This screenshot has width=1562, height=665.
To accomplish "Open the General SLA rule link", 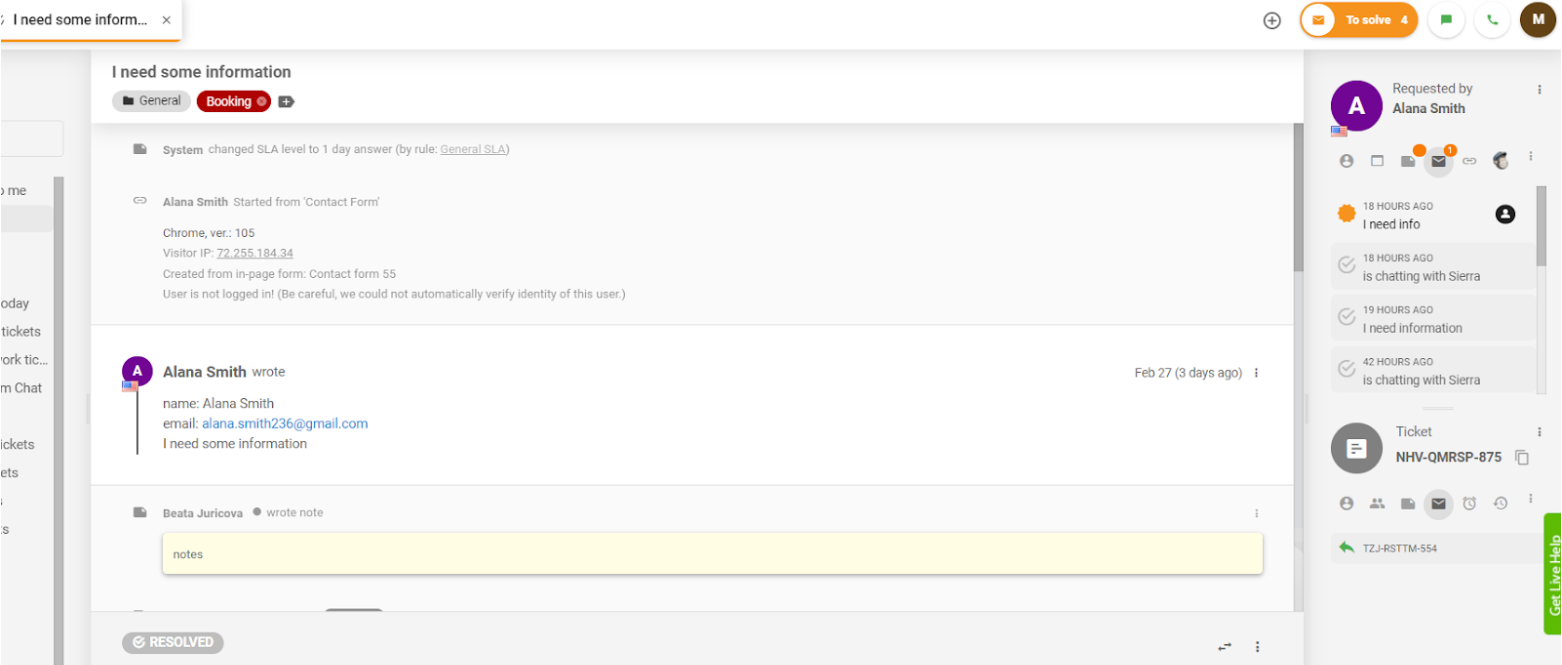I will pyautogui.click(x=473, y=150).
